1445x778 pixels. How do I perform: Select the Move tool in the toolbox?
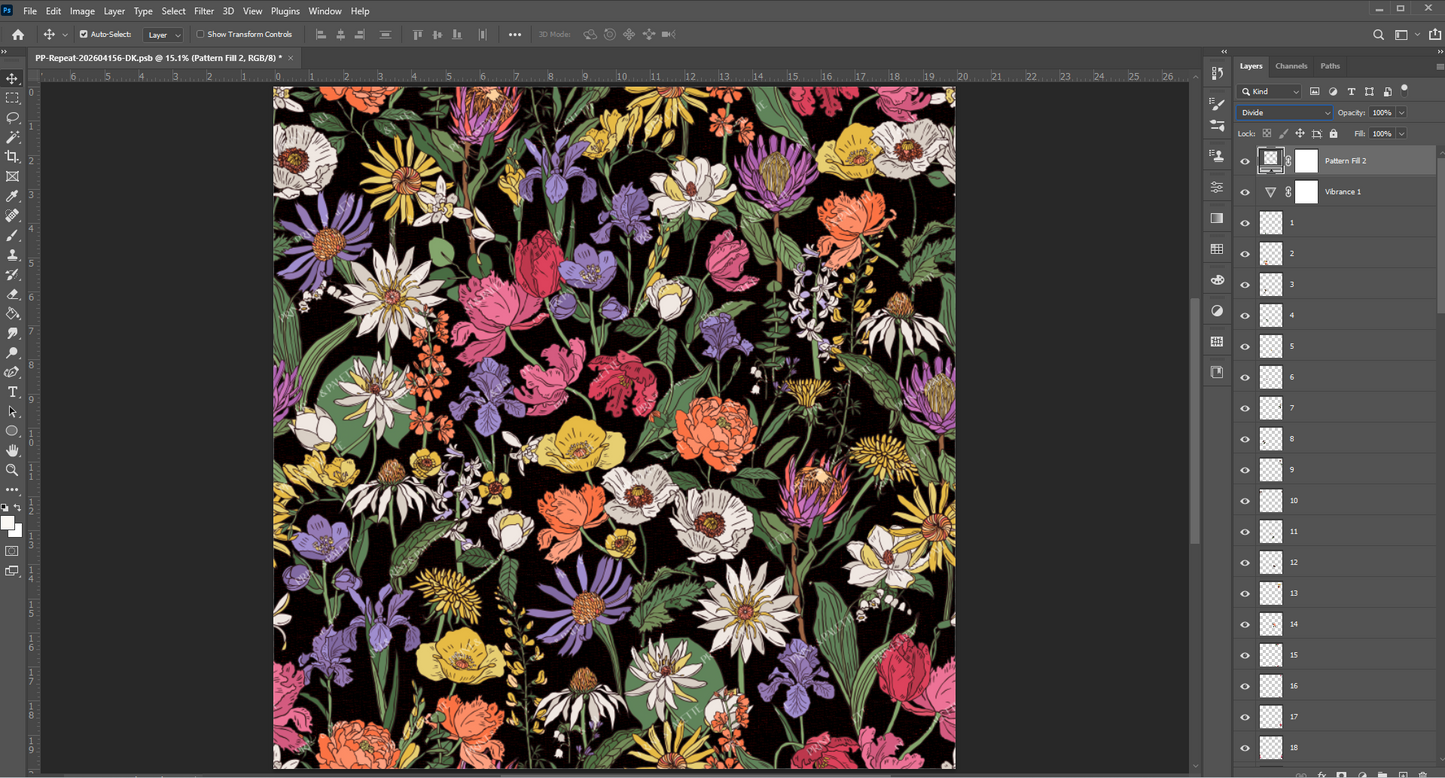[x=12, y=78]
